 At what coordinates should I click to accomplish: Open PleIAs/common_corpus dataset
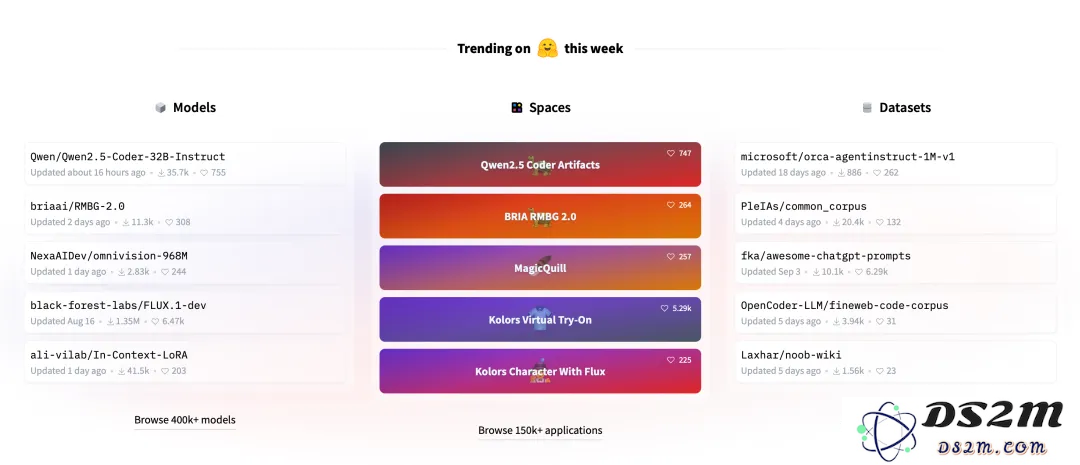[895, 214]
